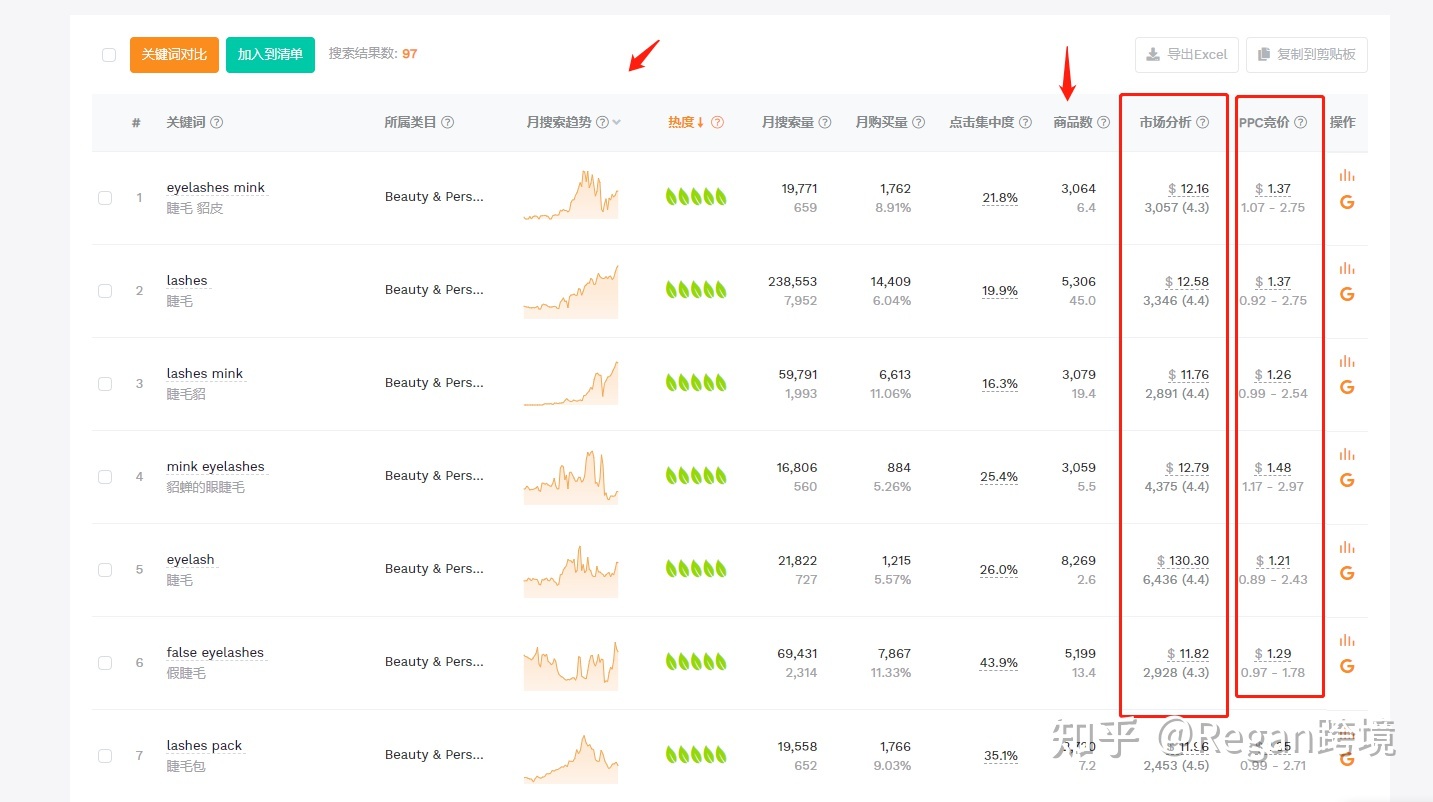Click monthly purchases 14,409

[890, 282]
